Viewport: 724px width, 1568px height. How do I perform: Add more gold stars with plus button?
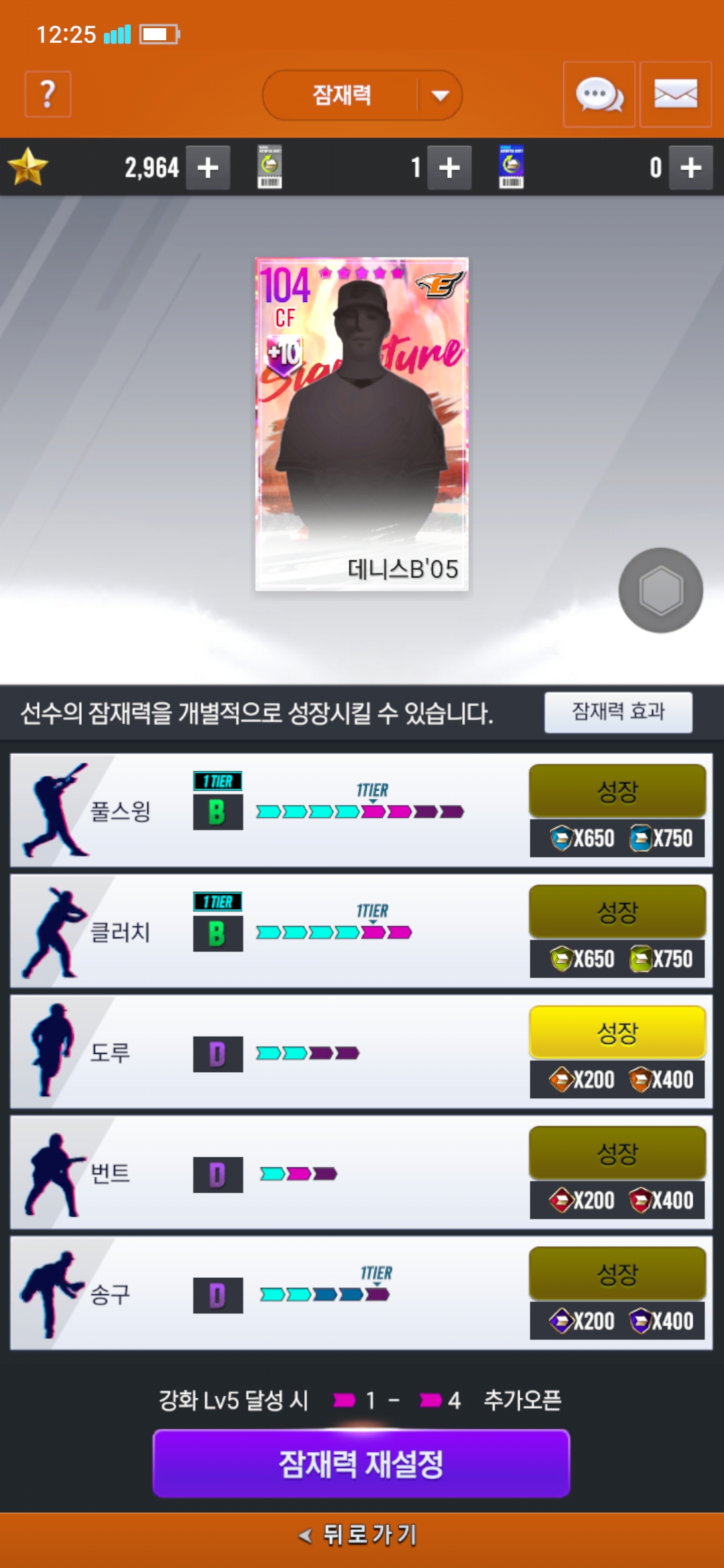tap(208, 168)
